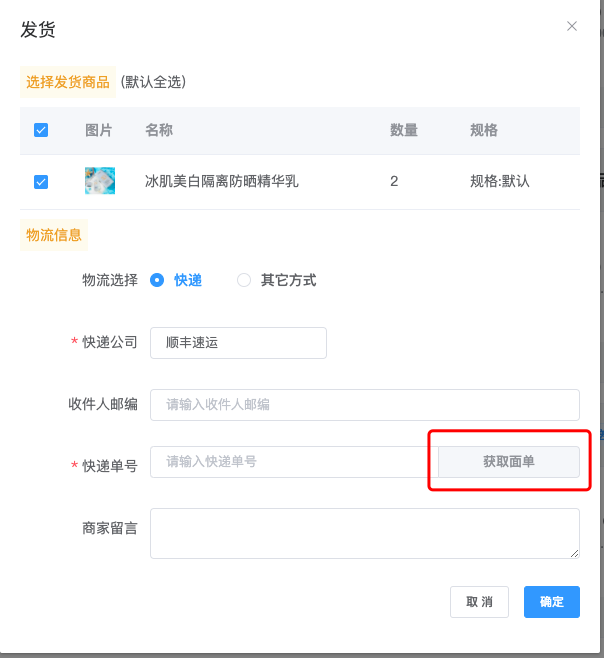The height and width of the screenshot is (658, 604).
Task: Uncheck the 冰肌美白隔离防晒精华乳 product checkbox
Action: point(41,182)
